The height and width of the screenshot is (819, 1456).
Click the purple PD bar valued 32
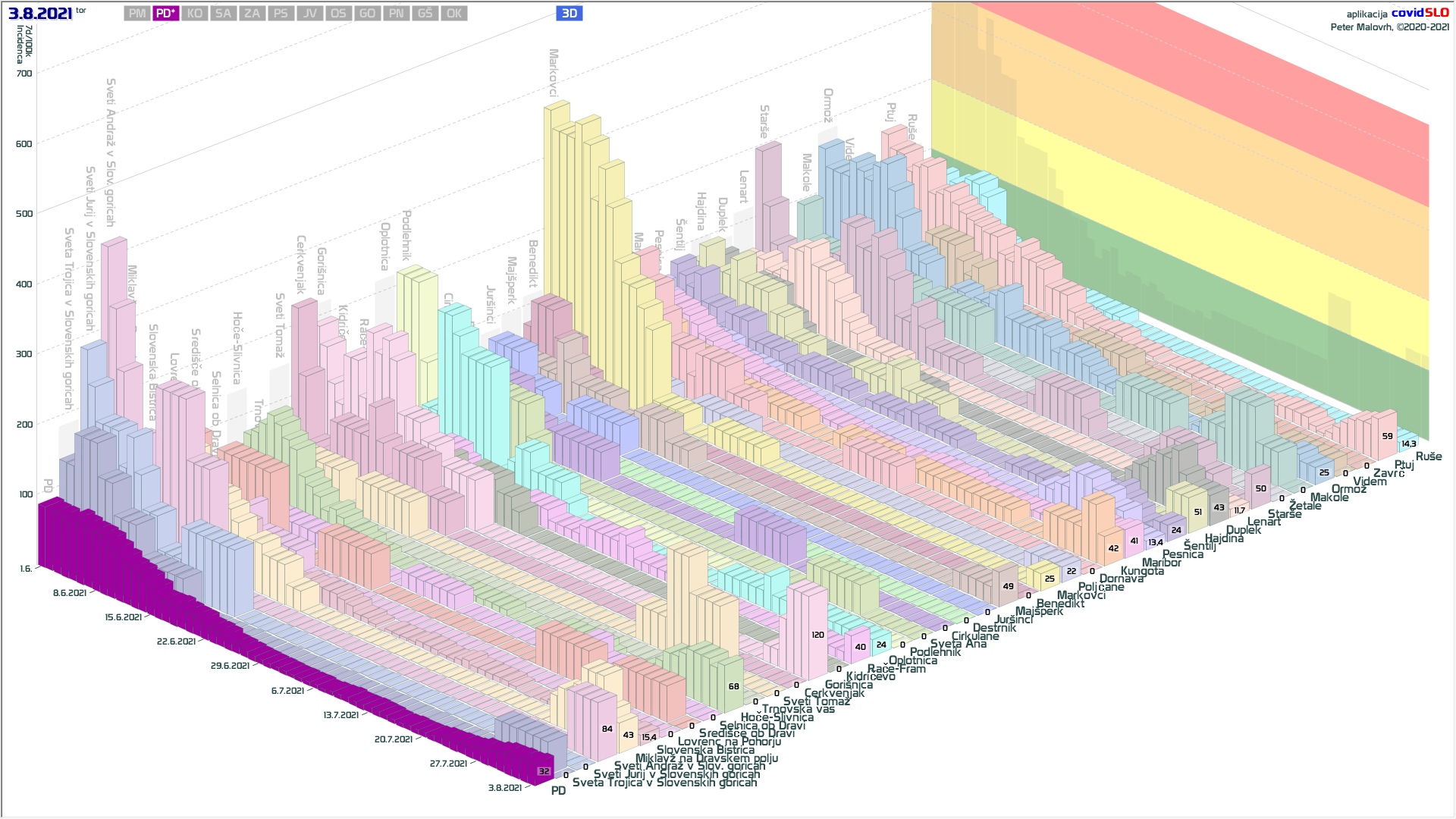tap(544, 771)
